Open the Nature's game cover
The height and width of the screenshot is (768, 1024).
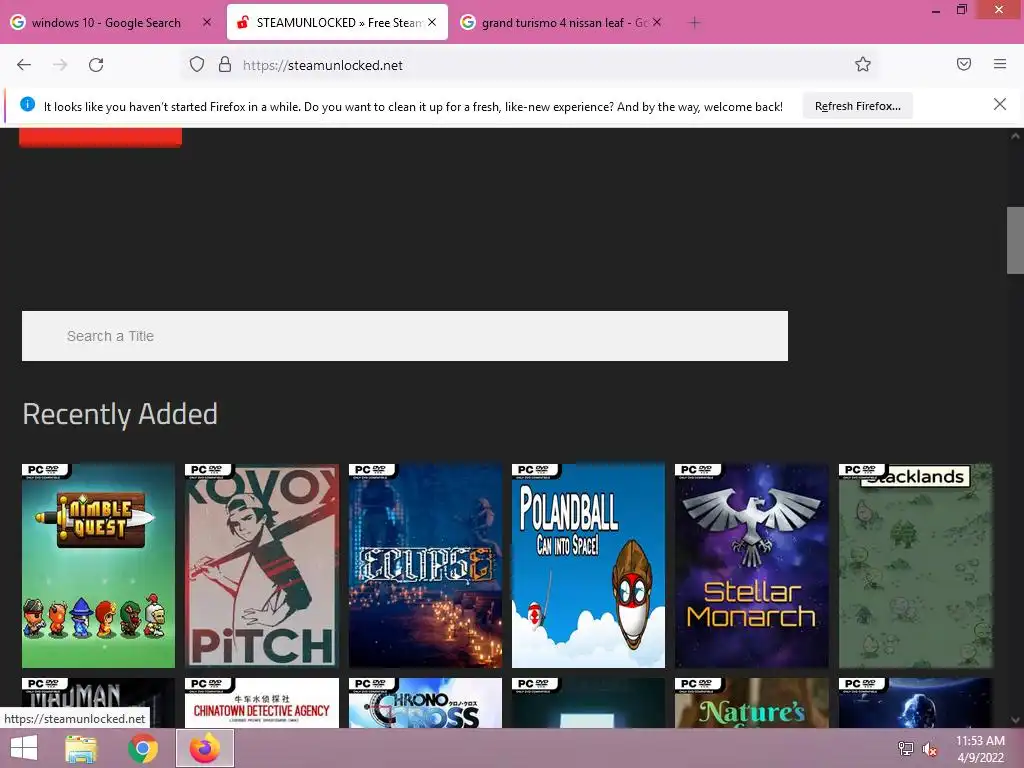click(x=752, y=703)
